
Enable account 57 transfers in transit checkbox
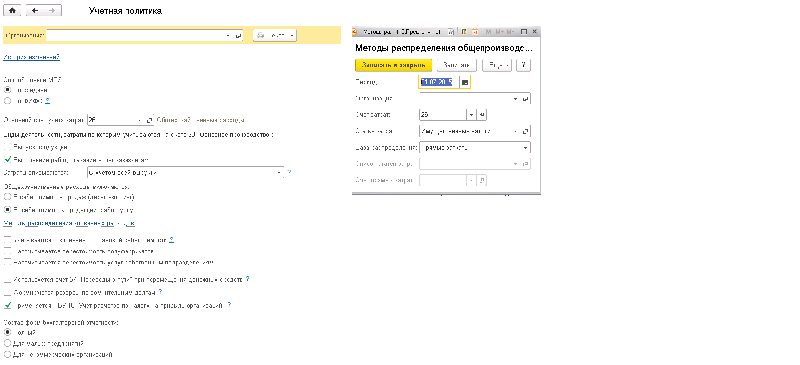pos(7,279)
